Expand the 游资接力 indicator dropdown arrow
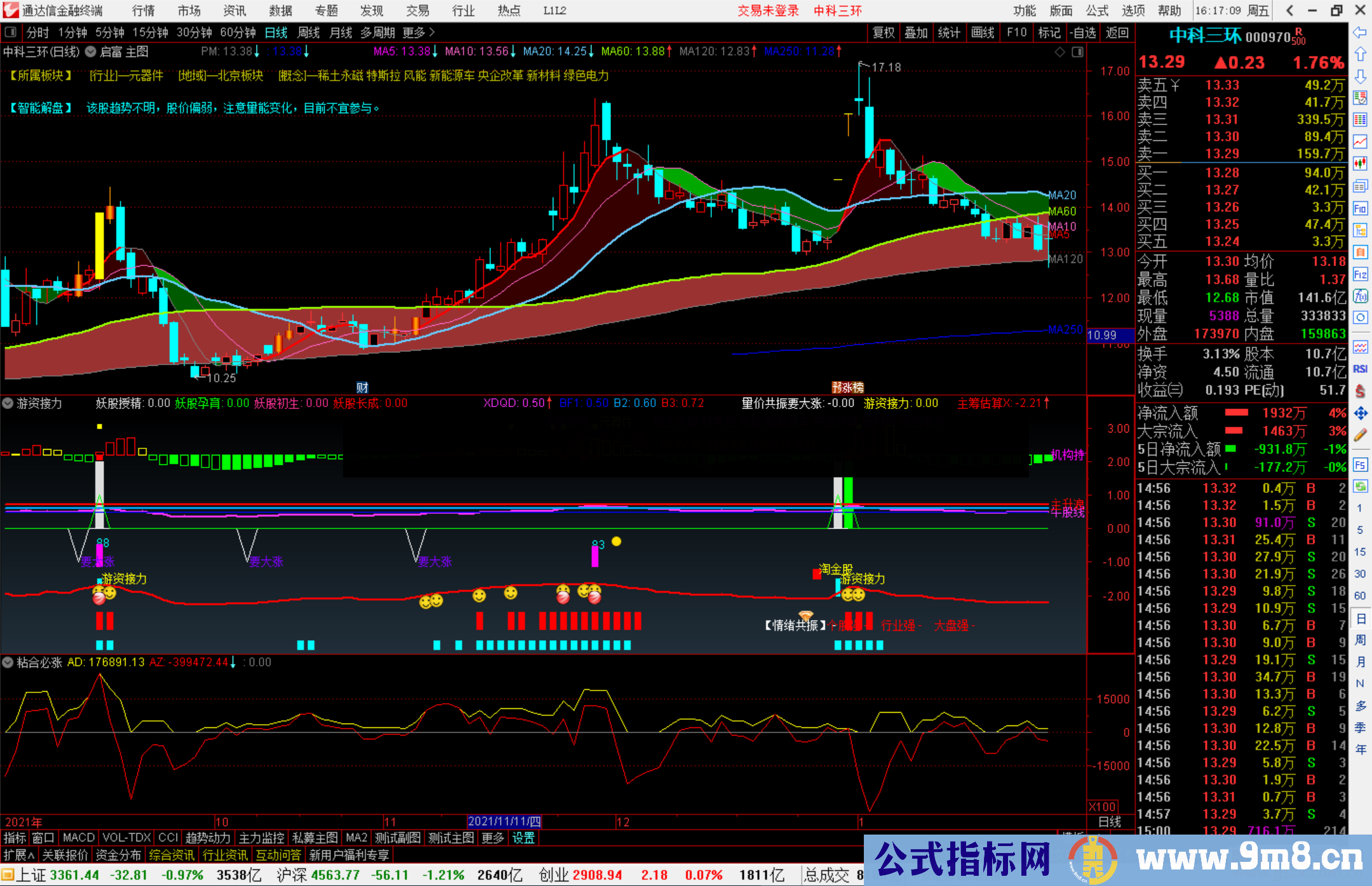Image resolution: width=1372 pixels, height=886 pixels. (x=8, y=403)
